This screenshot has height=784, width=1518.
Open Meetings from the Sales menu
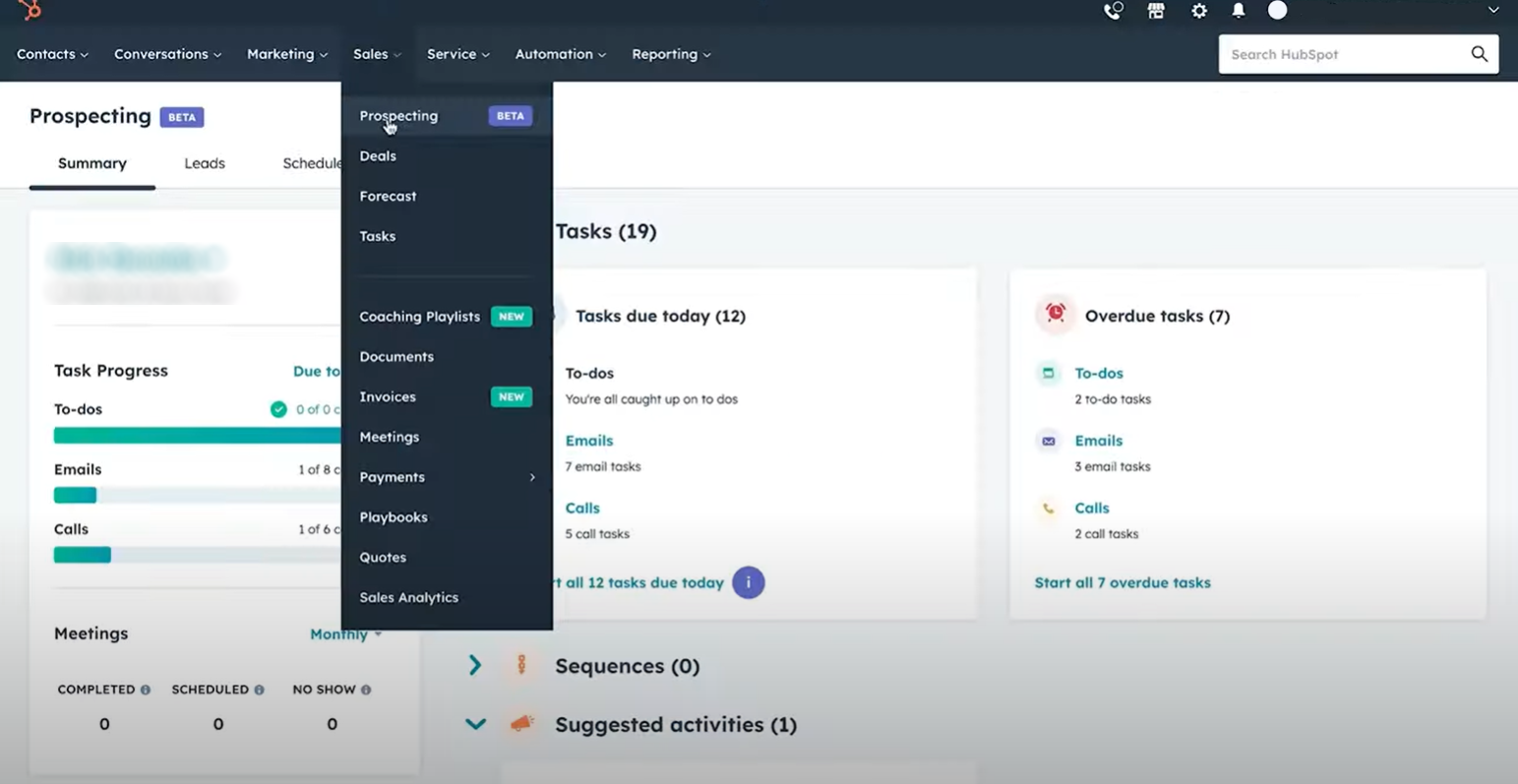click(x=447, y=437)
